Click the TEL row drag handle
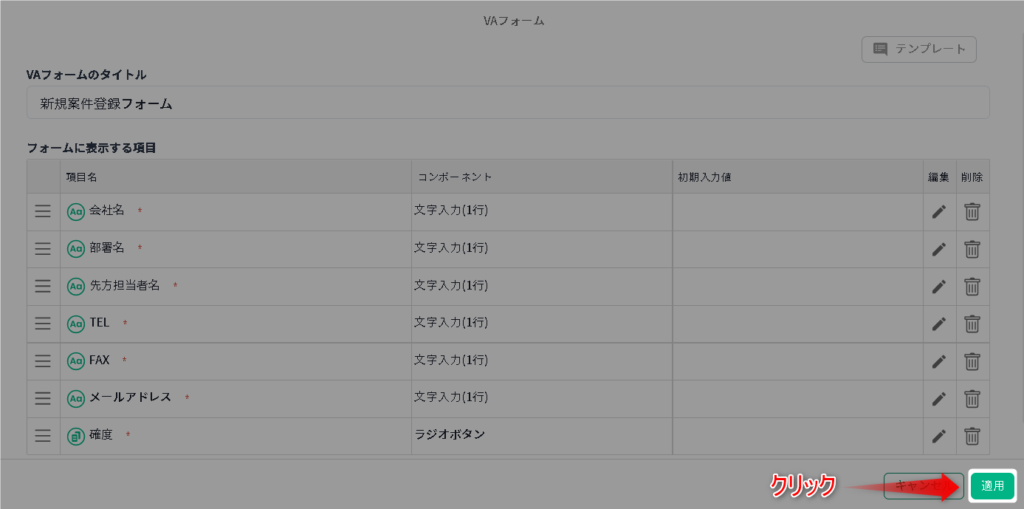 43,323
